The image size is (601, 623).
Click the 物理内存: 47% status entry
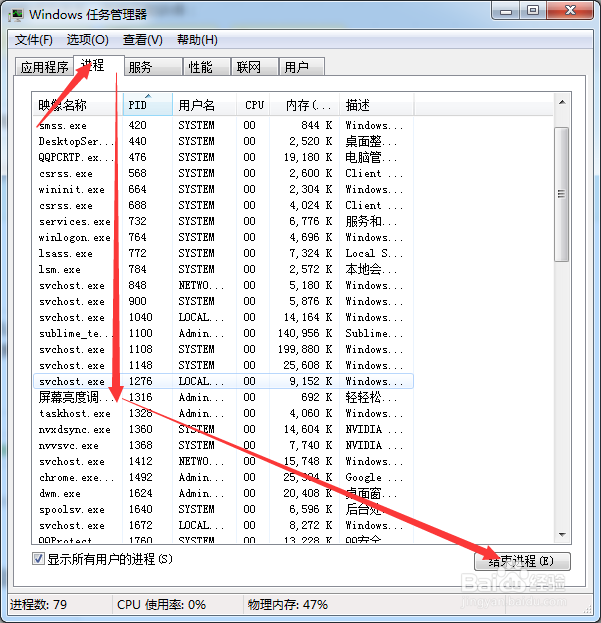288,605
